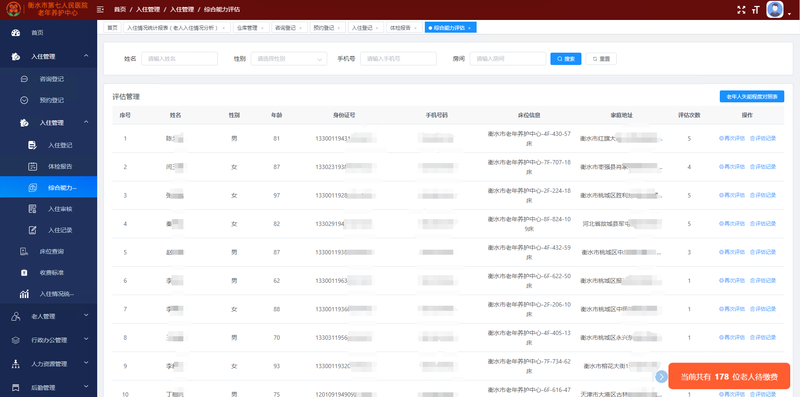Click the 老人管理 people icon
The height and width of the screenshot is (397, 800).
coord(15,316)
